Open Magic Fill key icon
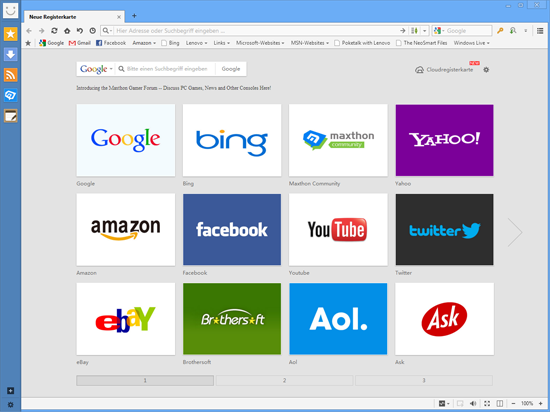550x412 pixels. point(500,31)
